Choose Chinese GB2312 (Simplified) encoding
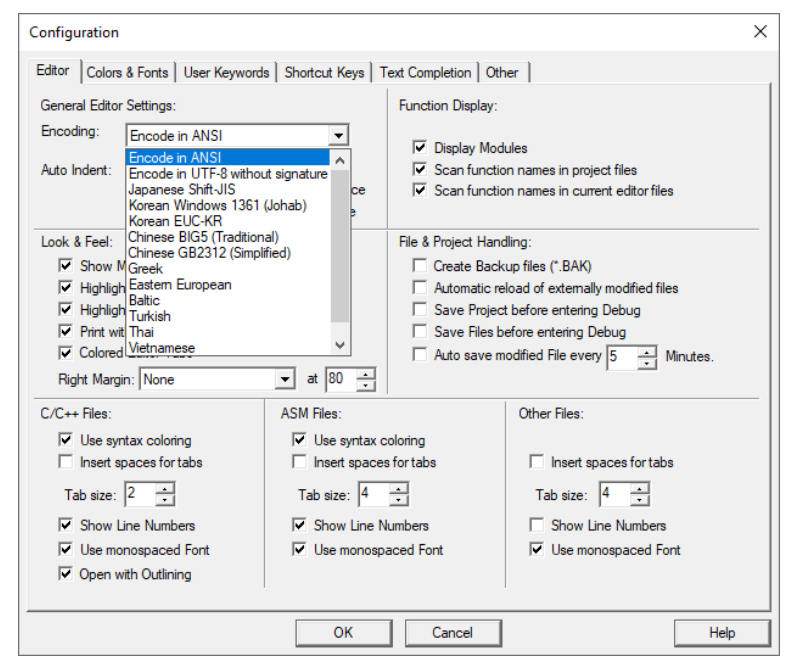This screenshot has height=668, width=798. point(210,253)
